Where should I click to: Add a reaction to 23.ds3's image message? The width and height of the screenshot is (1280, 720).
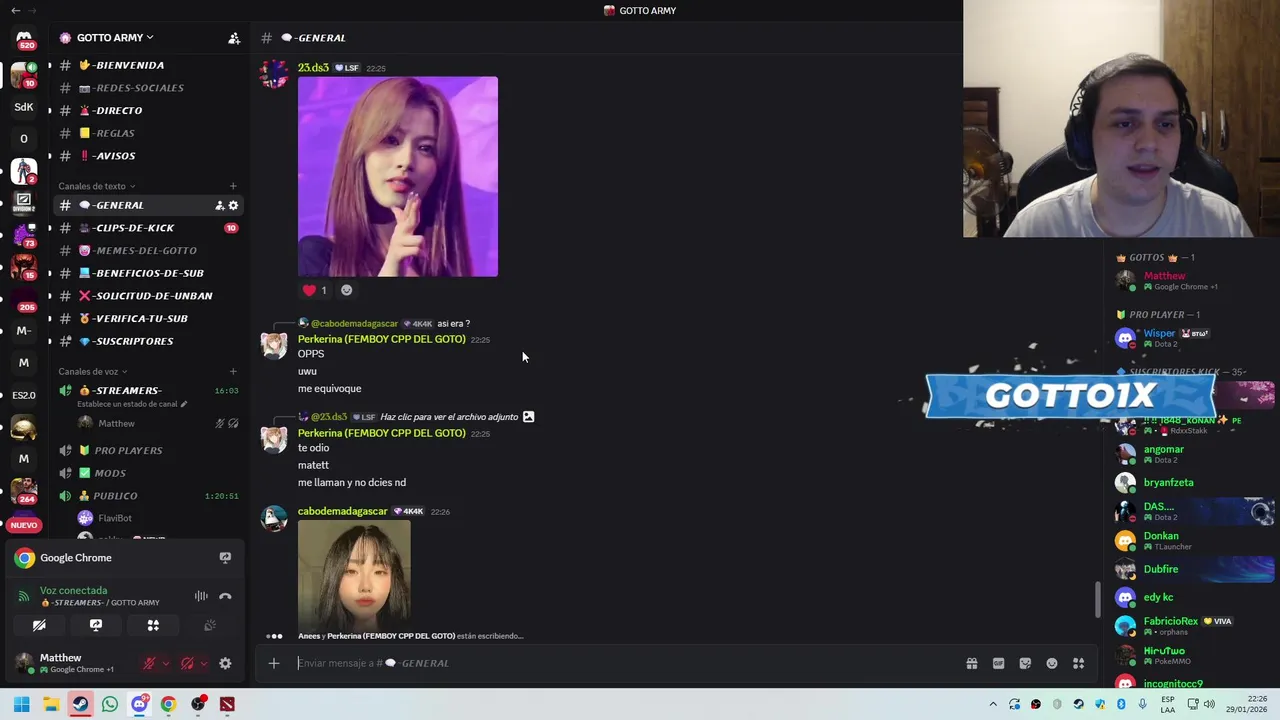coord(346,290)
